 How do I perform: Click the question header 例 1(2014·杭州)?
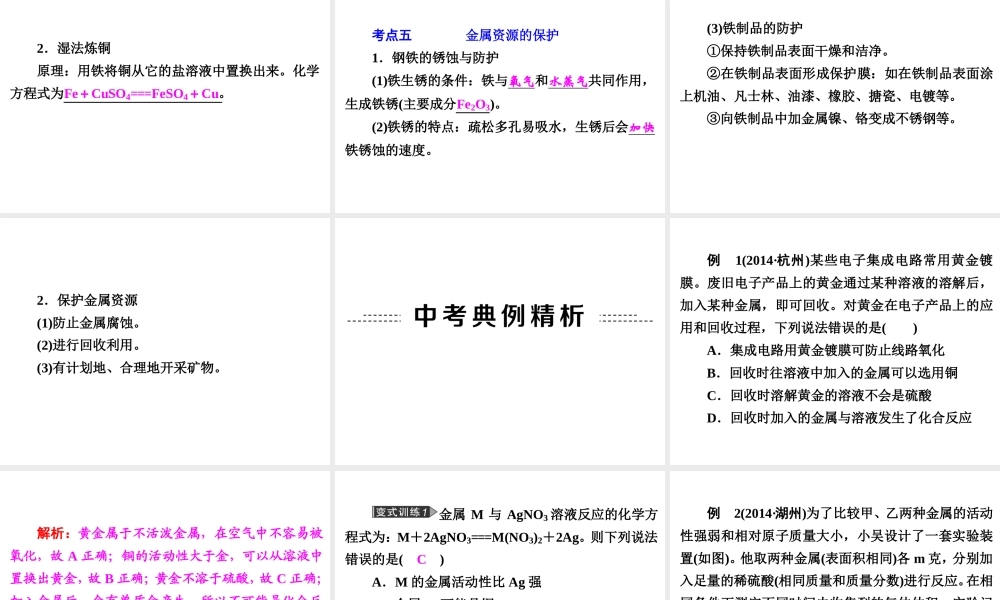758,260
